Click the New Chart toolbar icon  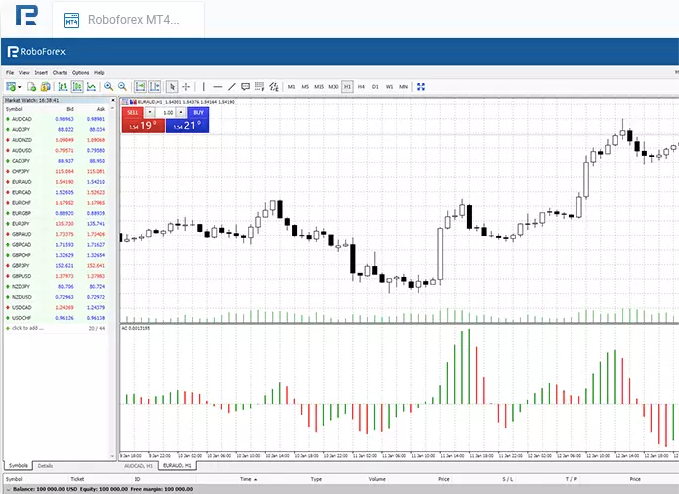pos(10,87)
